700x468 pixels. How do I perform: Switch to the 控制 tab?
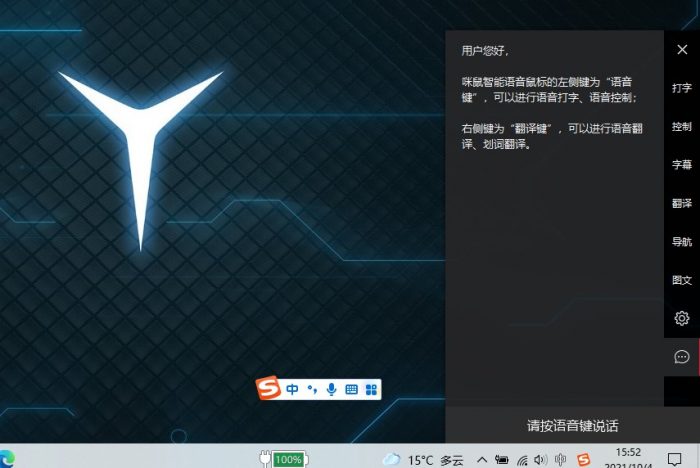click(682, 127)
